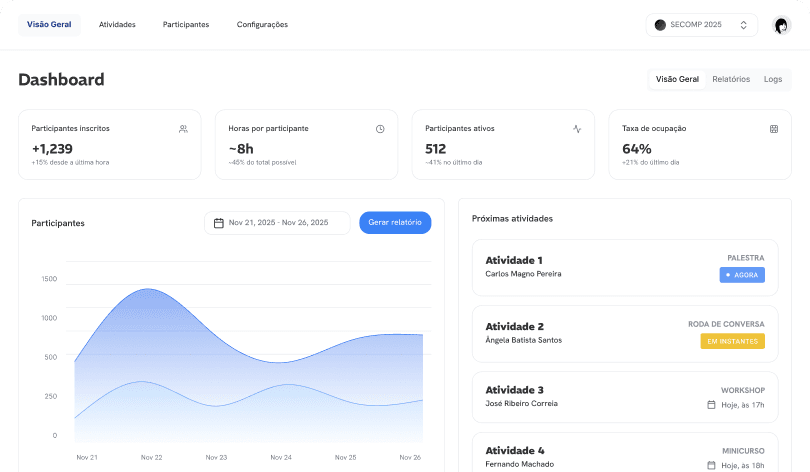Switch to the Relatórios tab
Viewport: 810px width, 472px height.
tap(731, 80)
